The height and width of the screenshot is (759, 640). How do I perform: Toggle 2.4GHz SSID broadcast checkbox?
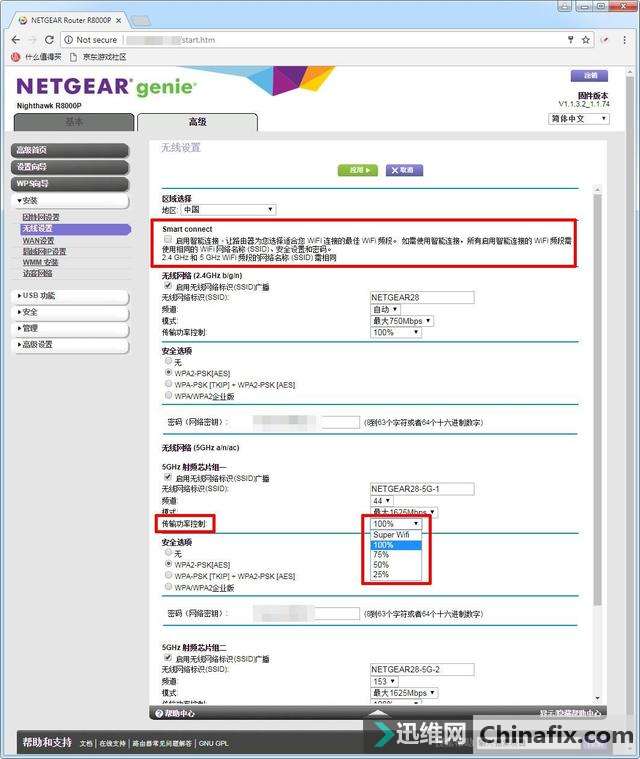click(168, 286)
